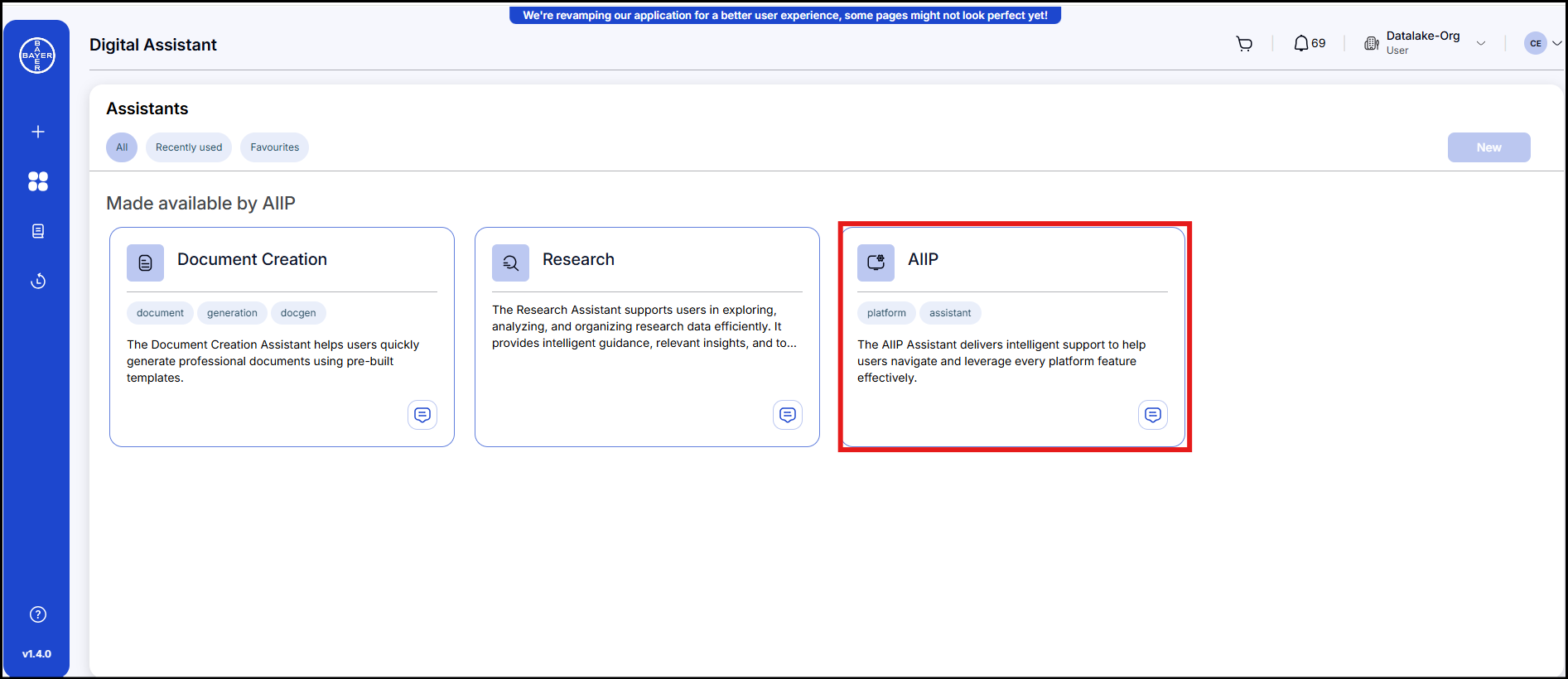1568x679 pixels.
Task: Click the Research assistant description text
Action: coord(644,326)
